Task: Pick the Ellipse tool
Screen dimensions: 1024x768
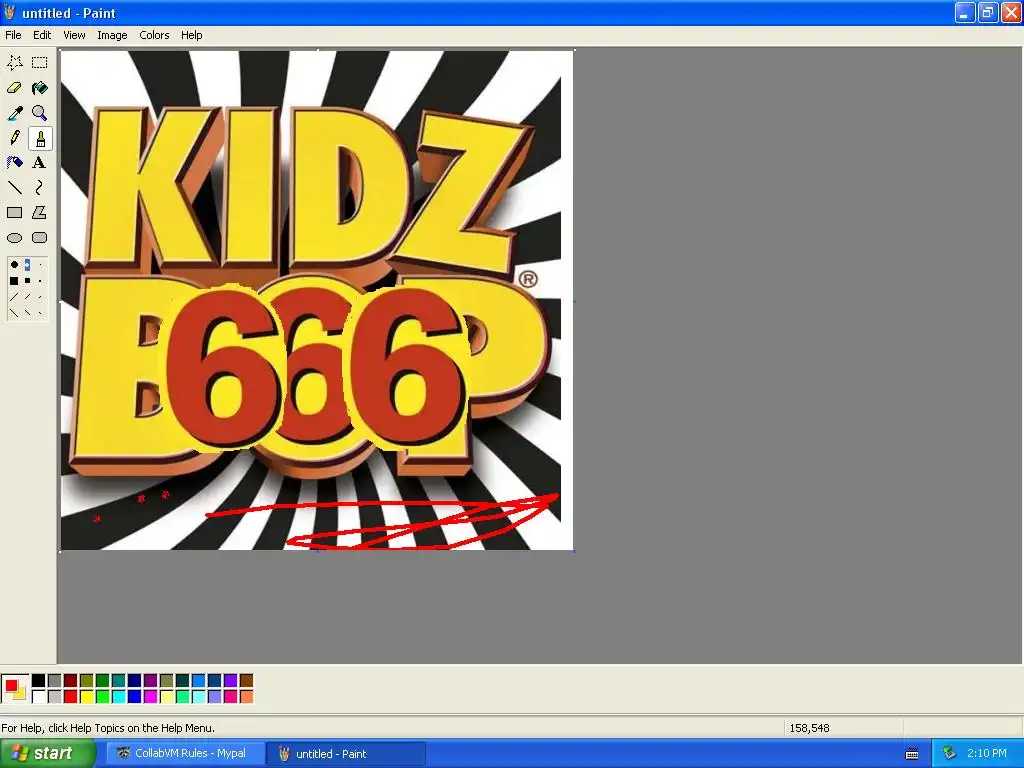Action: click(x=14, y=238)
